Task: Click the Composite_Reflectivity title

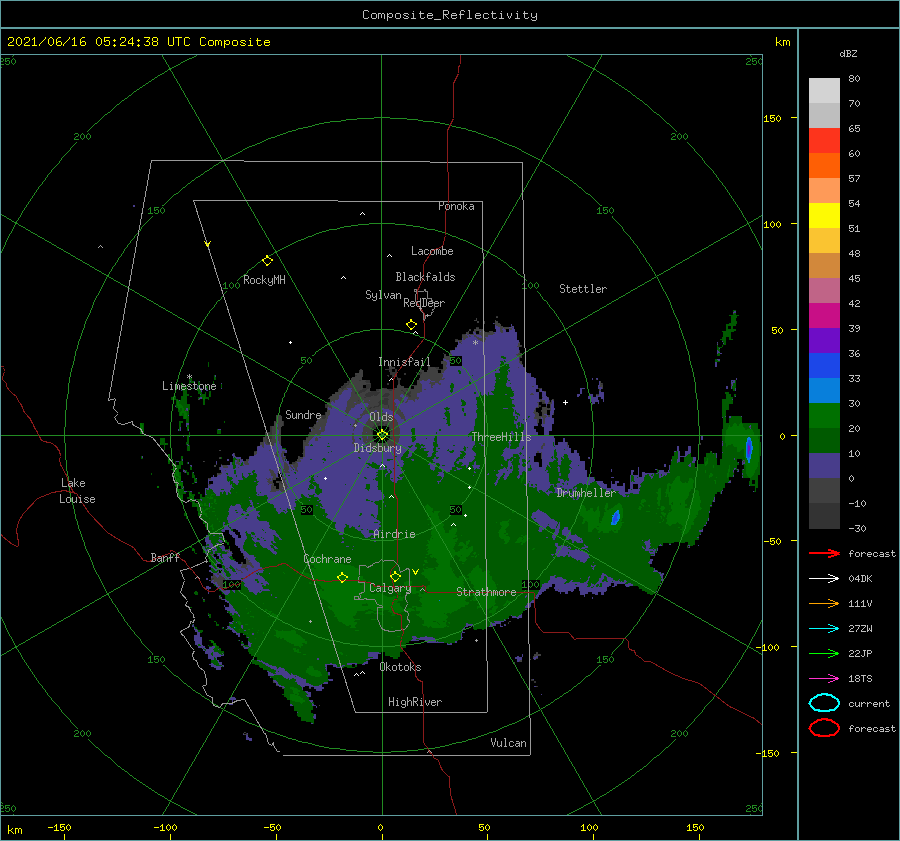Action: click(449, 15)
